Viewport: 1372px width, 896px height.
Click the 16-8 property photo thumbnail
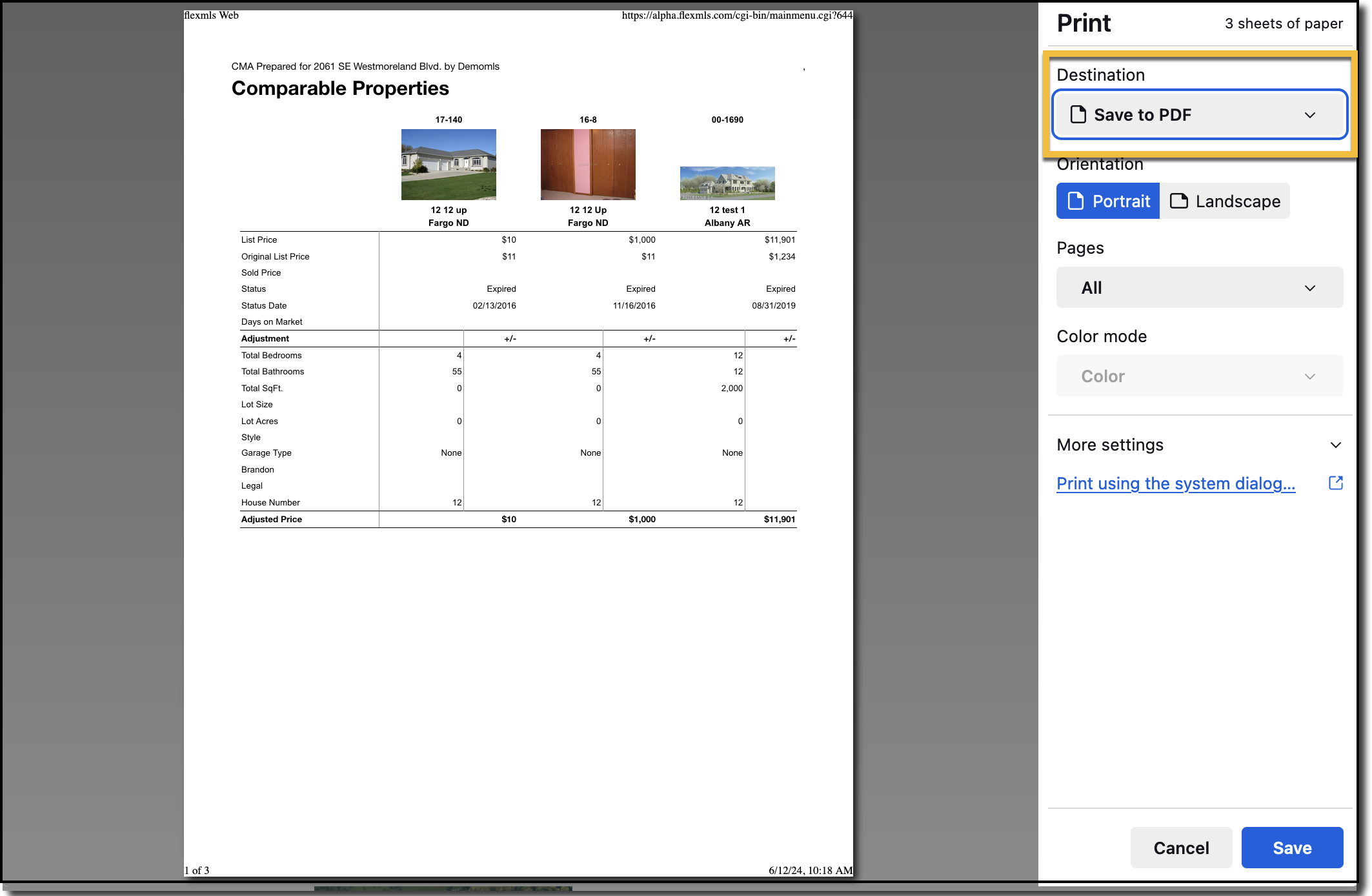point(588,165)
